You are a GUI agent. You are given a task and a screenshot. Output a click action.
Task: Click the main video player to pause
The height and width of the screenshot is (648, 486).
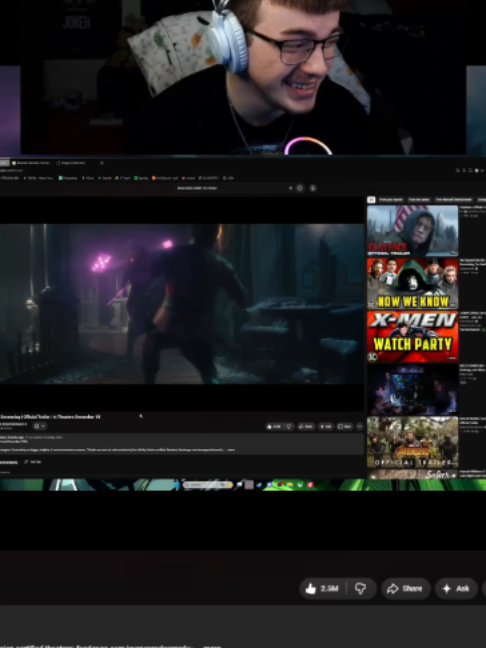(182, 304)
